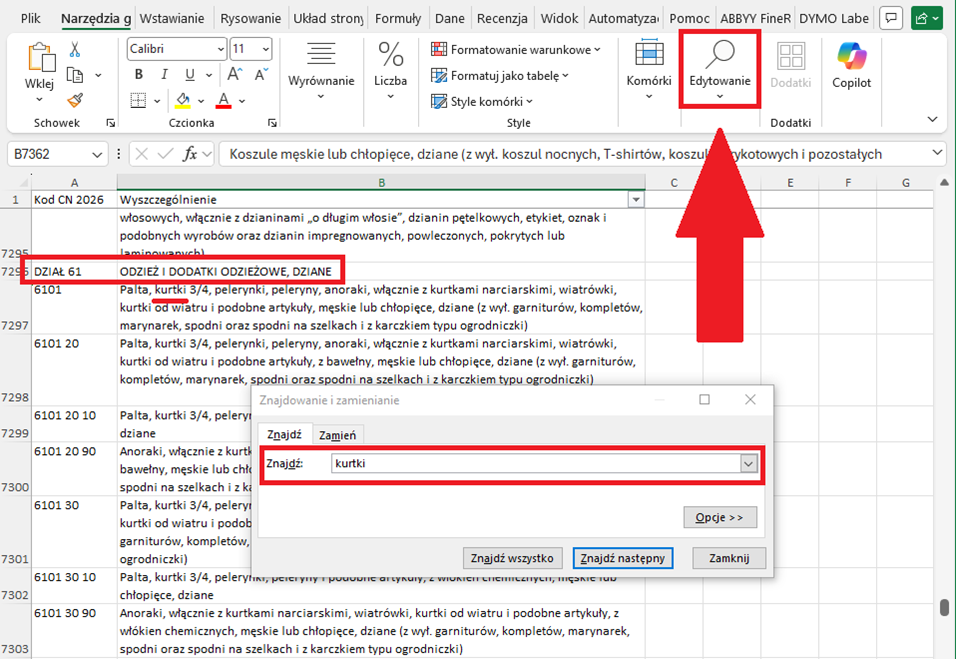Screen dimensions: 956x659
Task: Click the Opcje >> button
Action: coord(720,517)
